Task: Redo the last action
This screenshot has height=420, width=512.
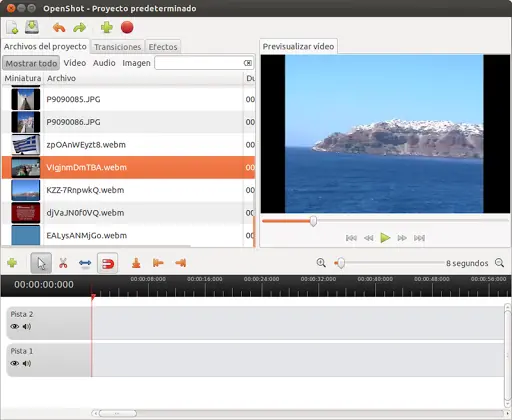Action: (80, 28)
